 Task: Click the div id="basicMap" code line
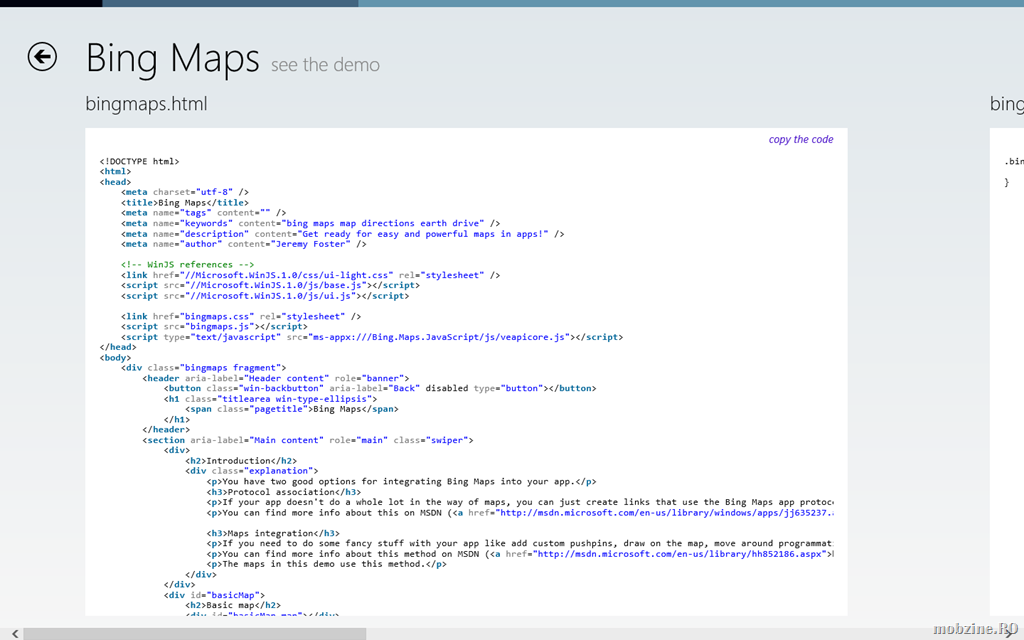[x=214, y=595]
